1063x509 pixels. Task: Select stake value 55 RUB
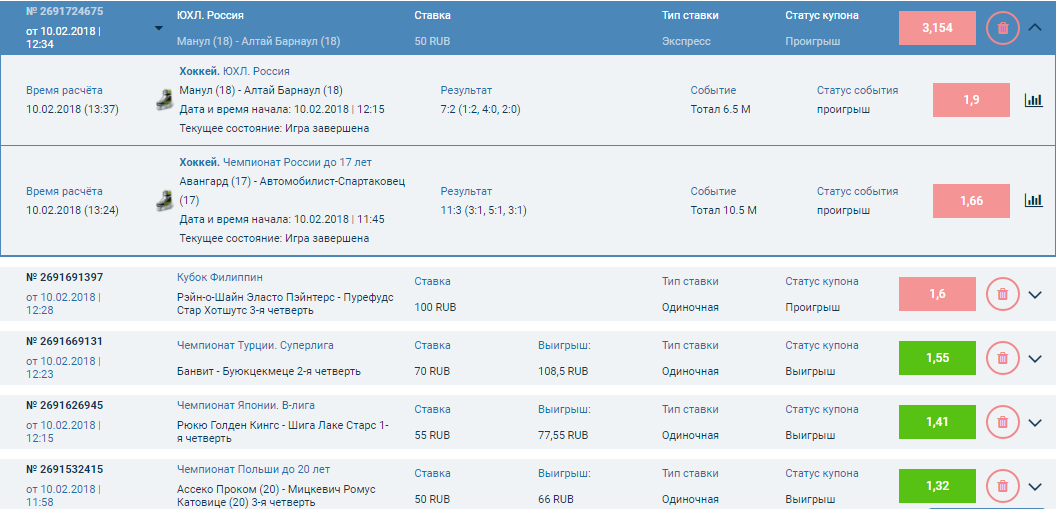433,435
